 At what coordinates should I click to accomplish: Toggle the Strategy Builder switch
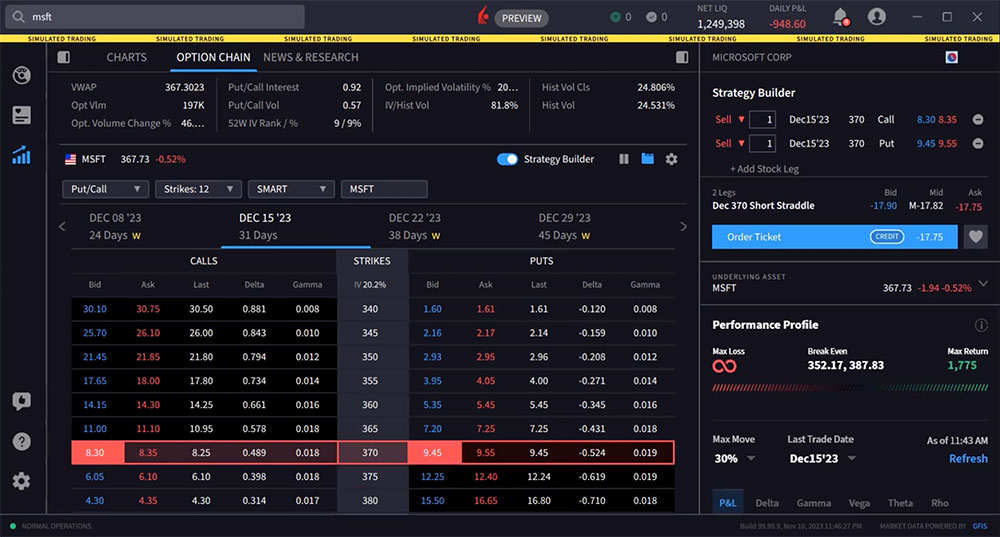pyautogui.click(x=508, y=159)
